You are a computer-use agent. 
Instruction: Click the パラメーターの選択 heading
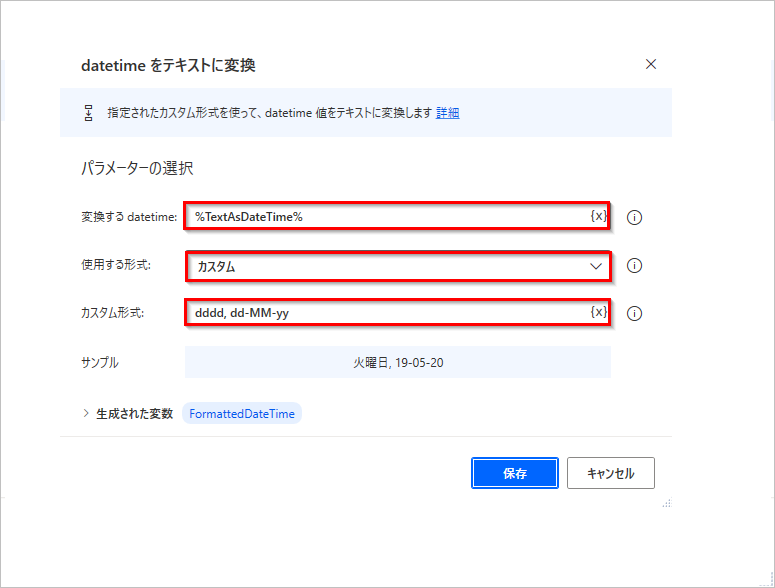click(x=137, y=168)
